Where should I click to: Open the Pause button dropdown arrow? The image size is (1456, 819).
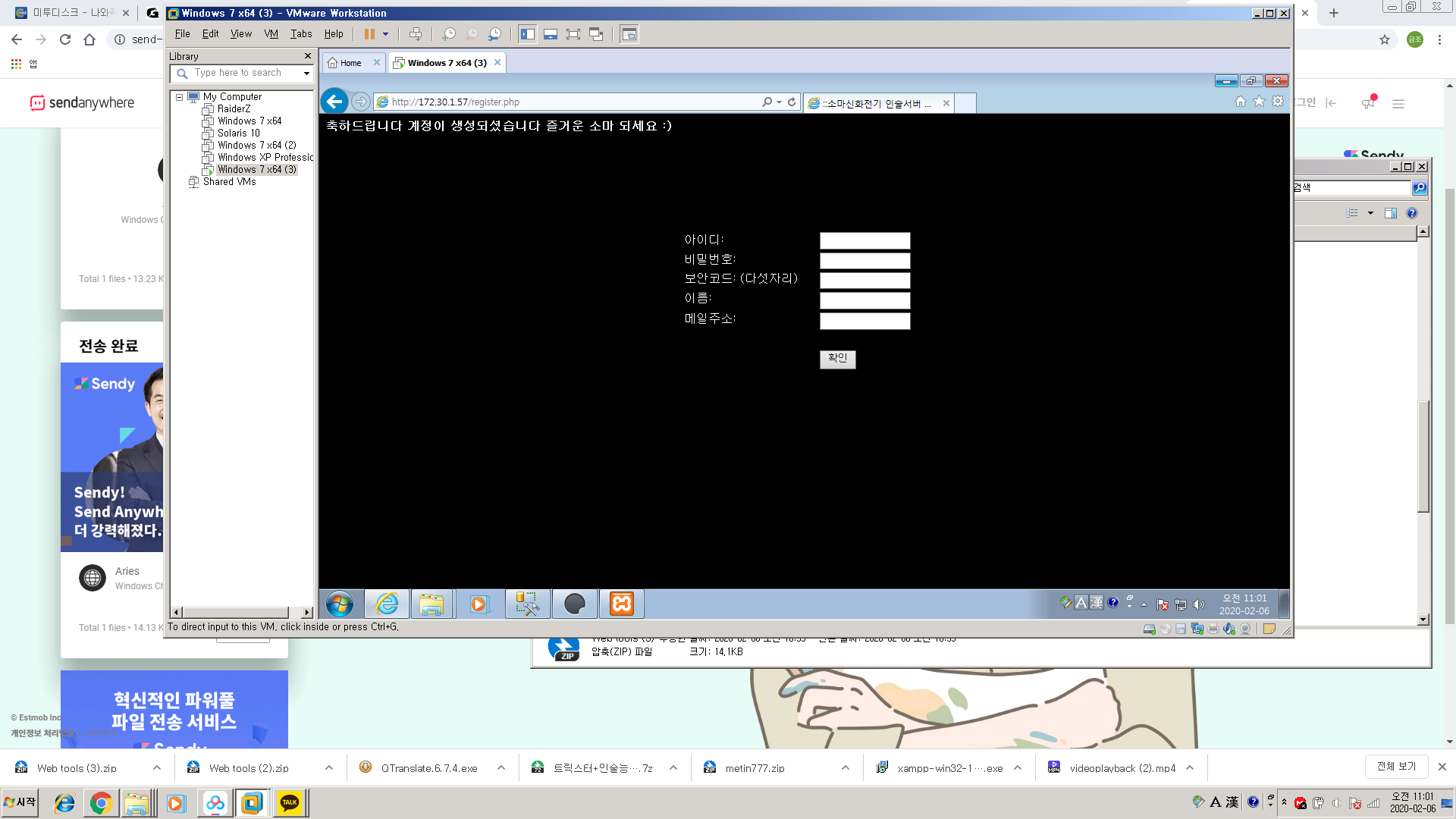coord(386,33)
